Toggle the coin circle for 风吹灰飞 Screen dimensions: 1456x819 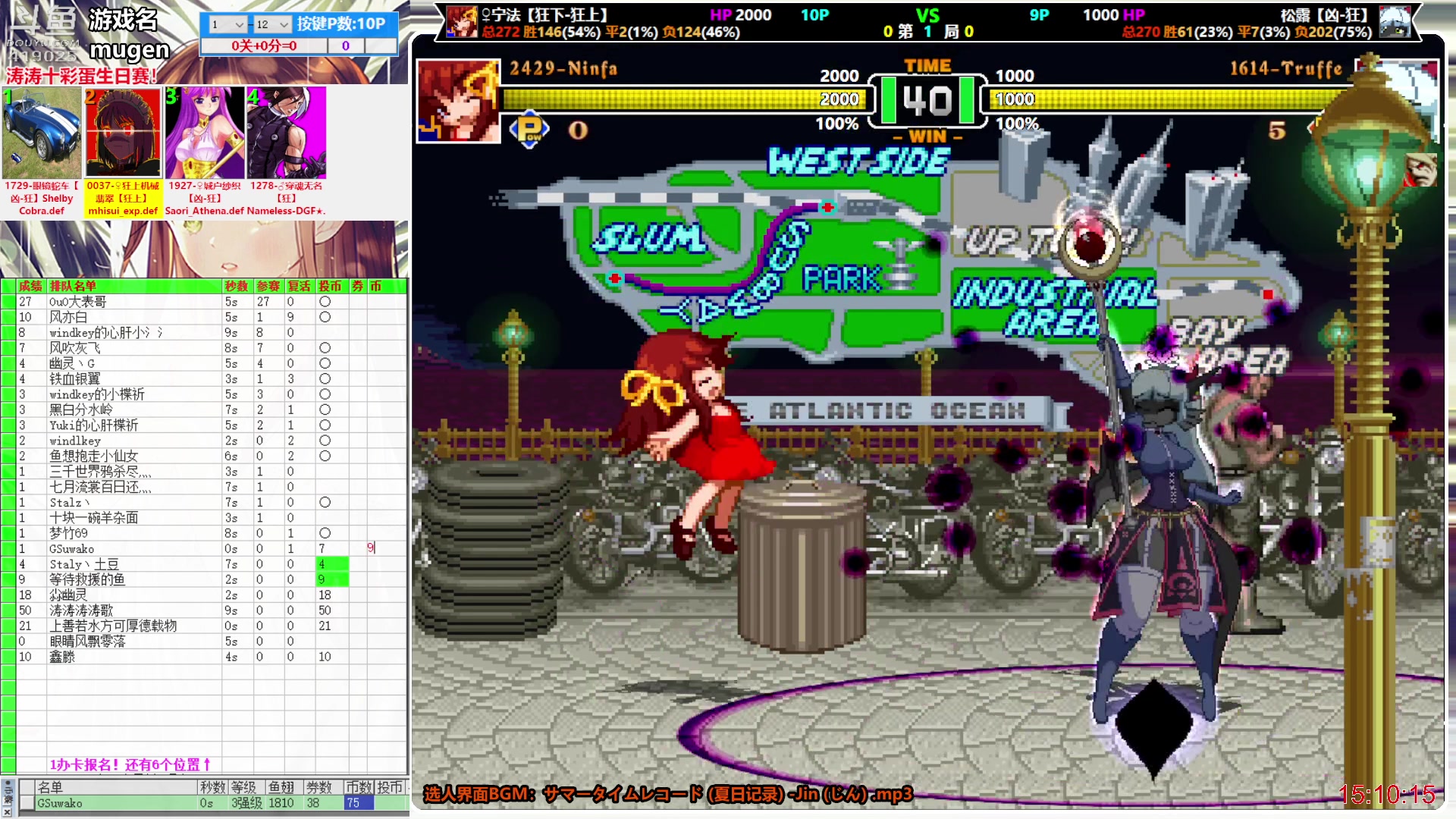325,348
